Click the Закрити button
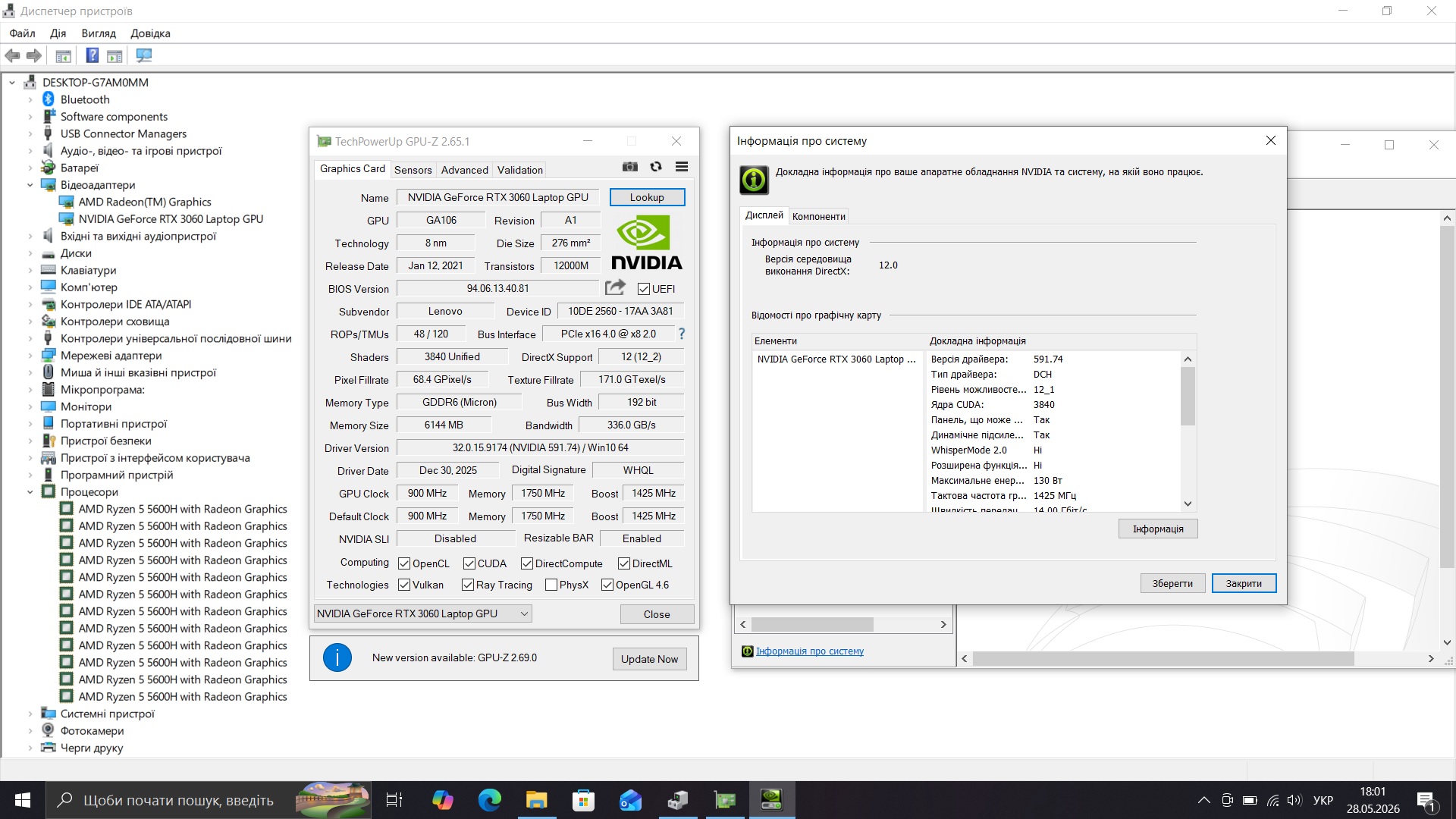1456x819 pixels. coord(1244,583)
